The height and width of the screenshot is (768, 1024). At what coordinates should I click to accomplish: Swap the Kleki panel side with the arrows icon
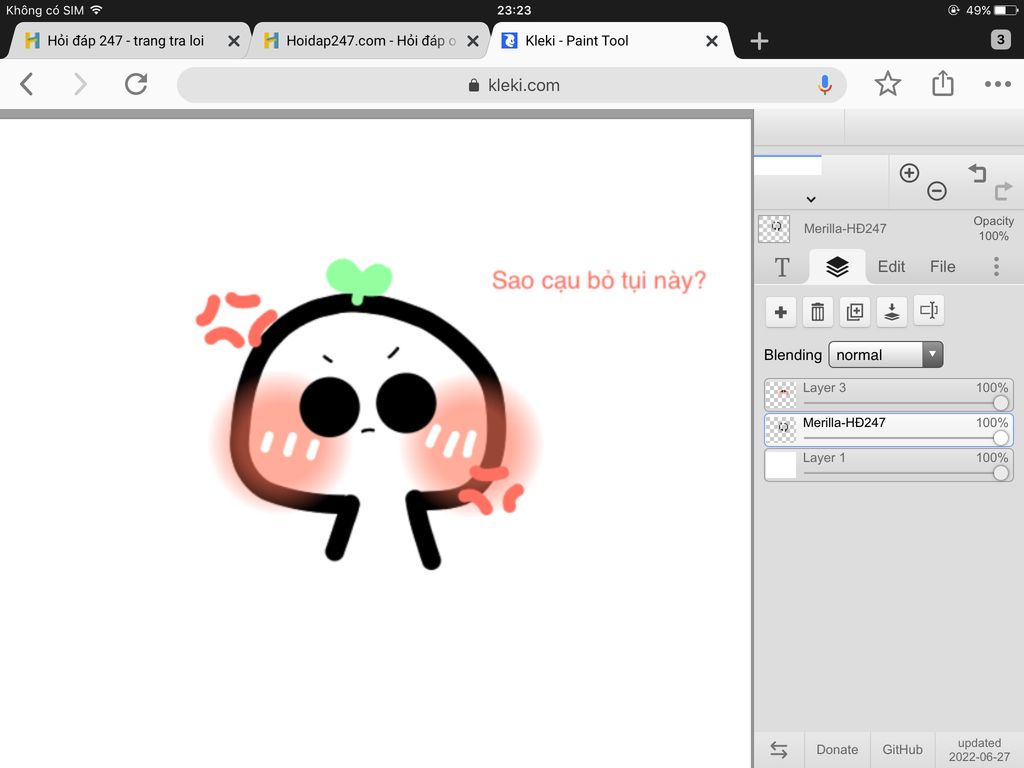[x=778, y=750]
